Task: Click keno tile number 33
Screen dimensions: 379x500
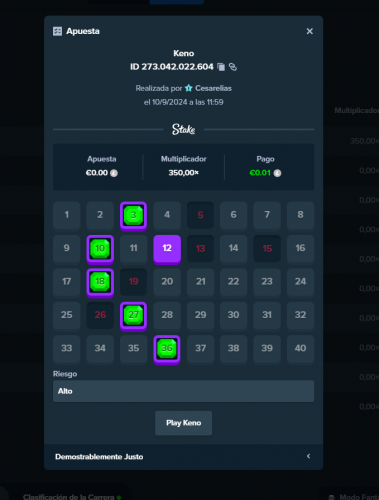Action: click(x=67, y=348)
